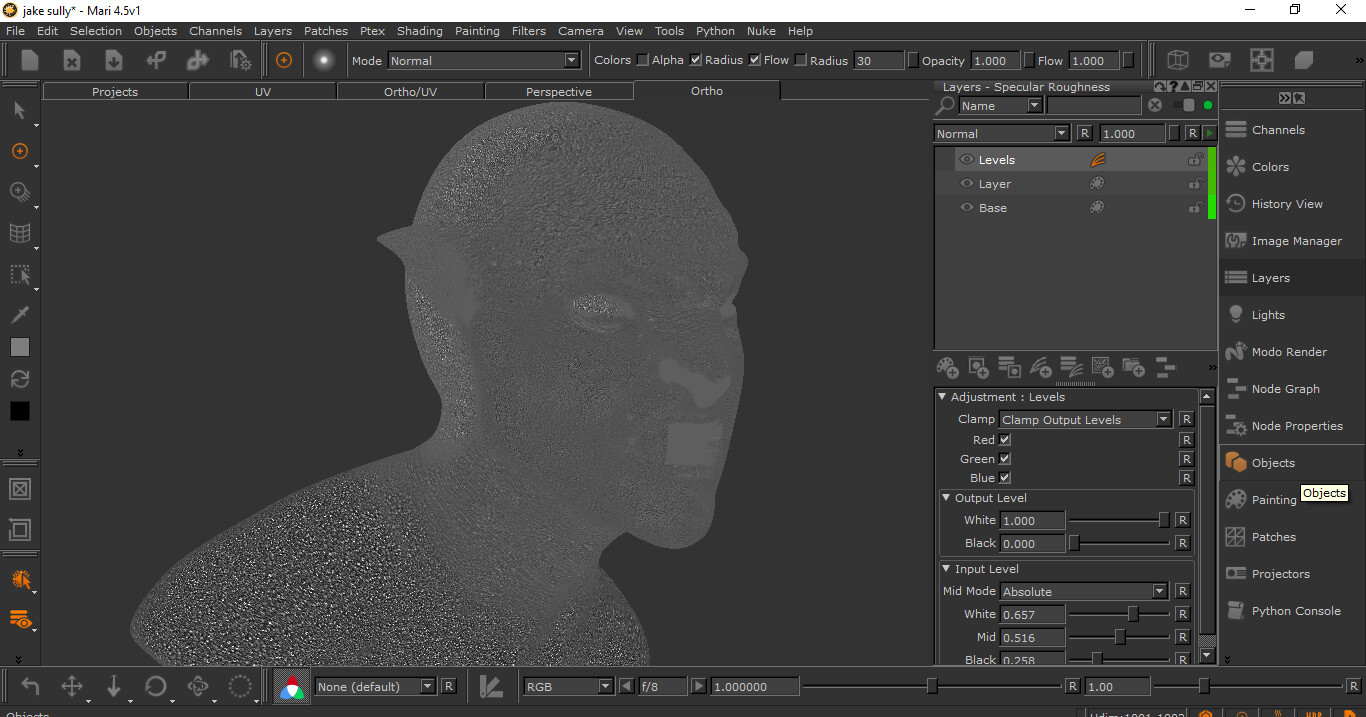Hide the Base layer with eye icon
Viewport: 1366px width, 717px height.
[x=966, y=208]
